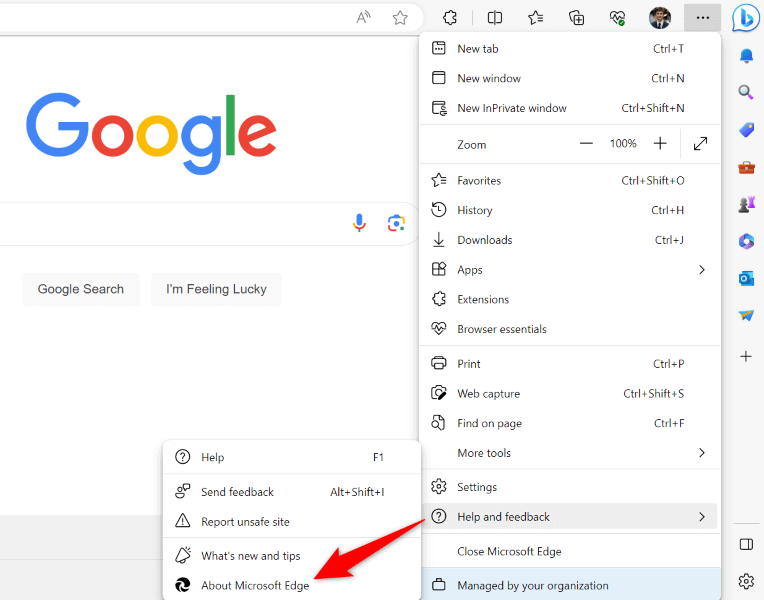Open the Bing chat sidebar icon
Image resolution: width=764 pixels, height=600 pixels.
[x=745, y=18]
